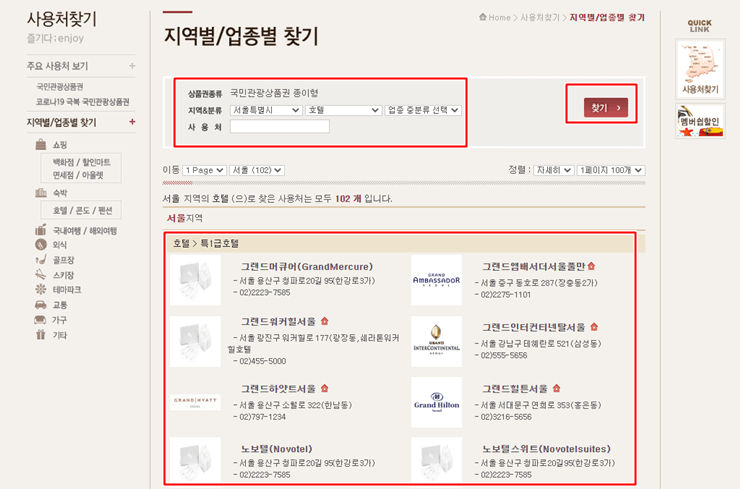
Task: Select 호텔 / 콘도 / 펜션 submenu item
Action: coord(83,211)
